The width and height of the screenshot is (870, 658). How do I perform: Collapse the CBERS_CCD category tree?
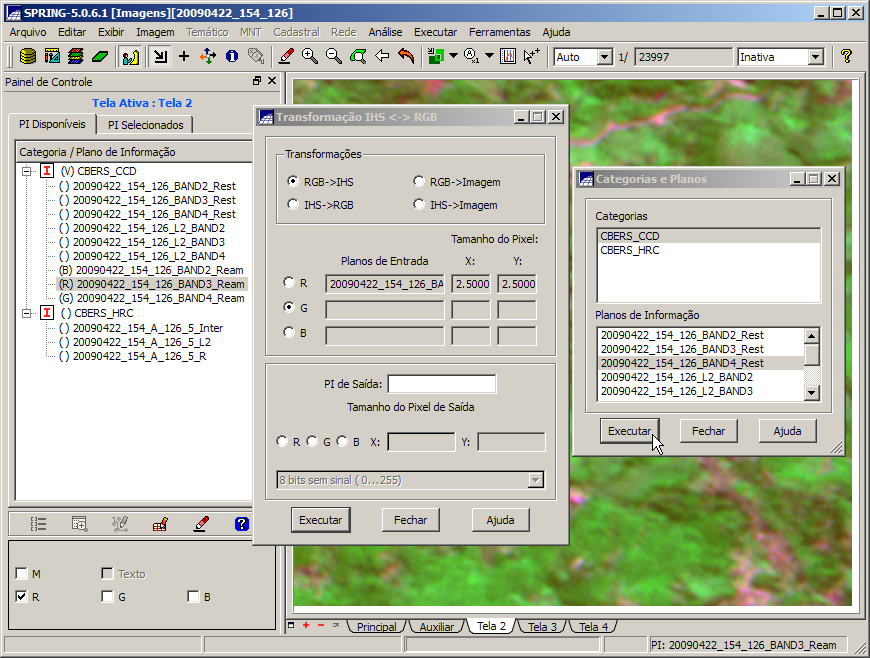25,172
